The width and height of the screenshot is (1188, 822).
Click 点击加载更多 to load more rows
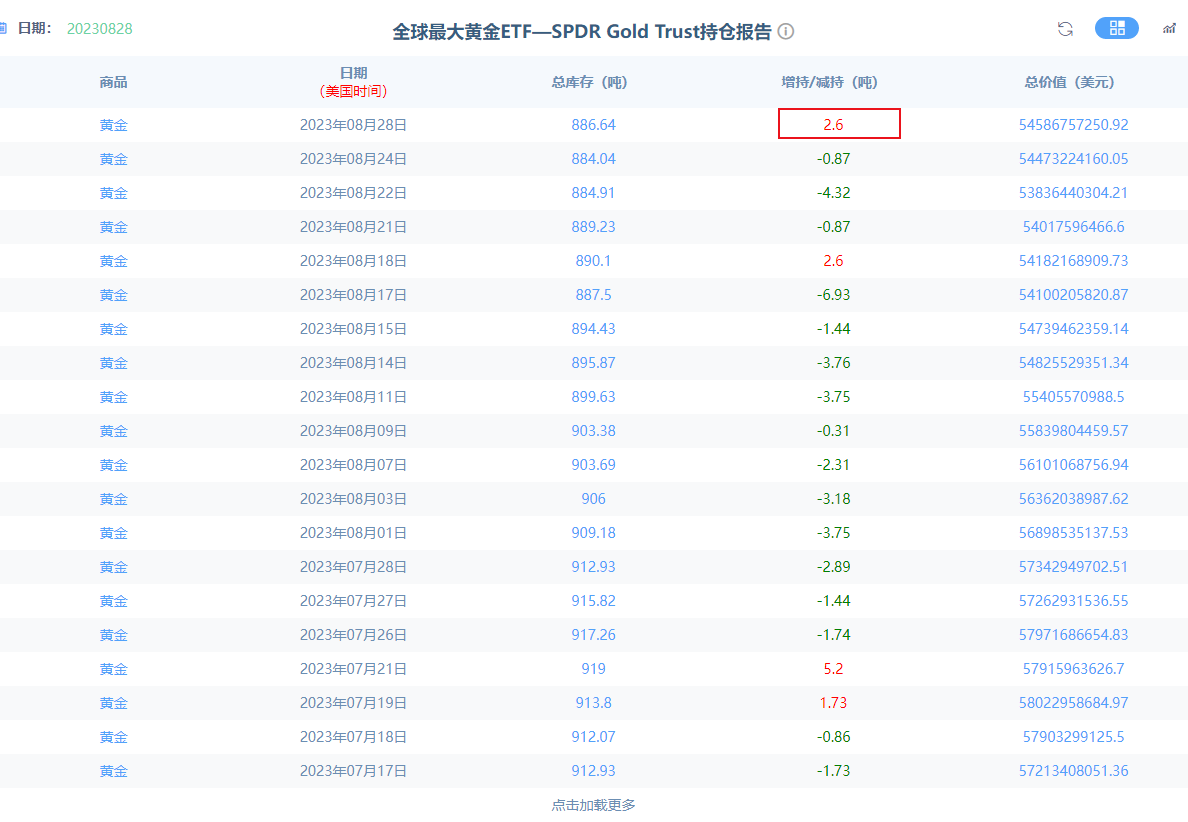tap(593, 804)
